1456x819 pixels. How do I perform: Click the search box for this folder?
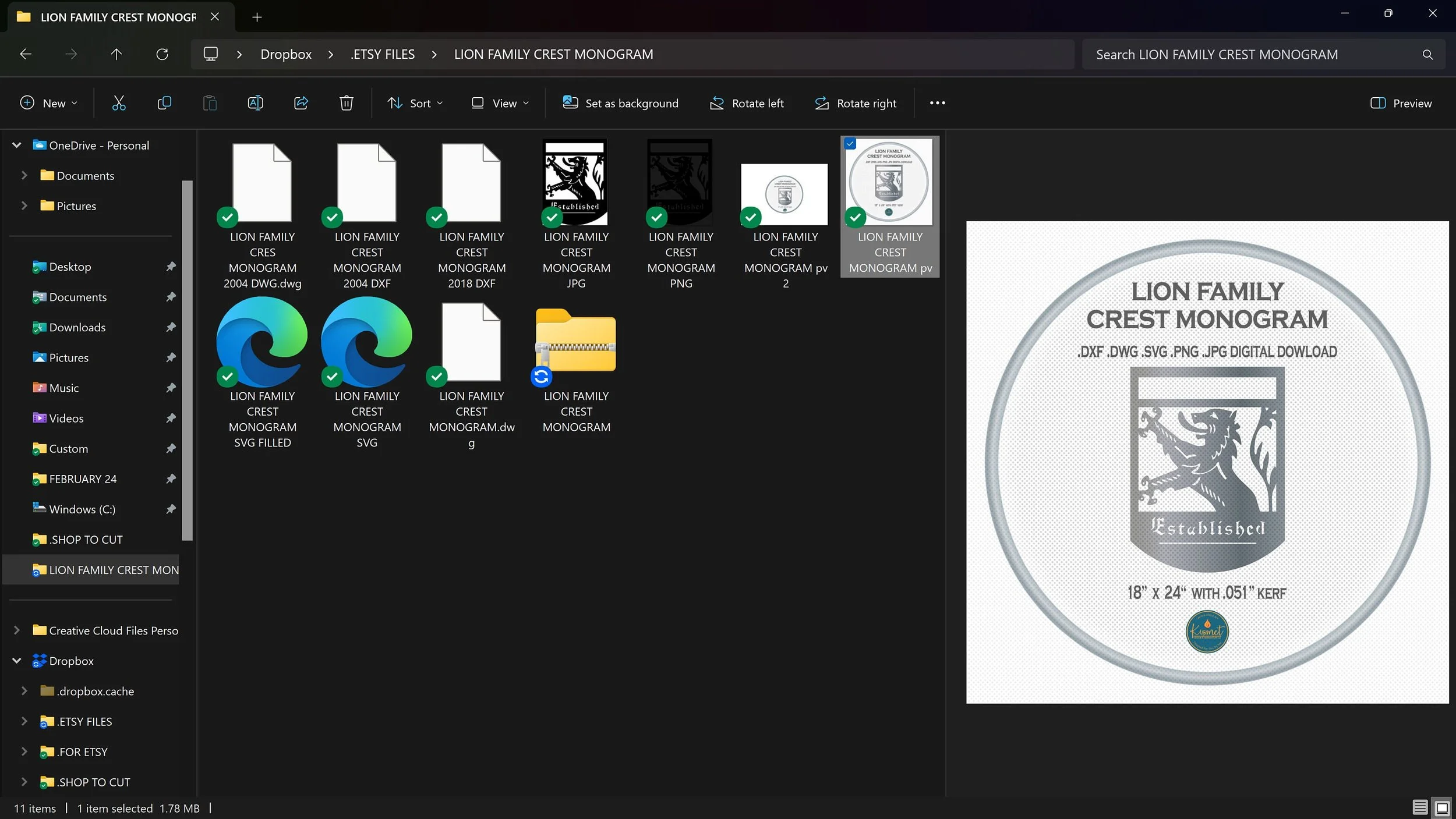click(x=1252, y=54)
